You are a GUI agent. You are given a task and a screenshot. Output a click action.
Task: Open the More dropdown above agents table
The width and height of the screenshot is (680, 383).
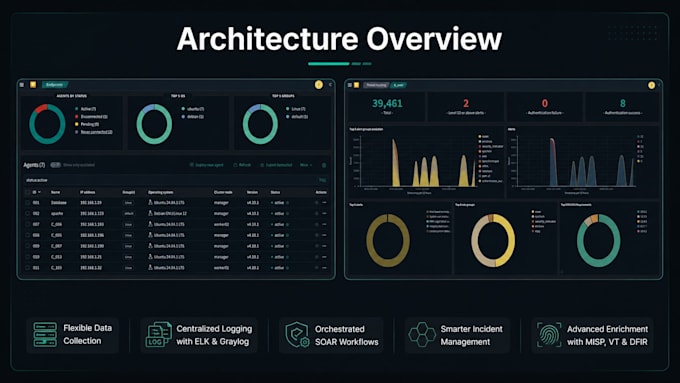pos(306,165)
